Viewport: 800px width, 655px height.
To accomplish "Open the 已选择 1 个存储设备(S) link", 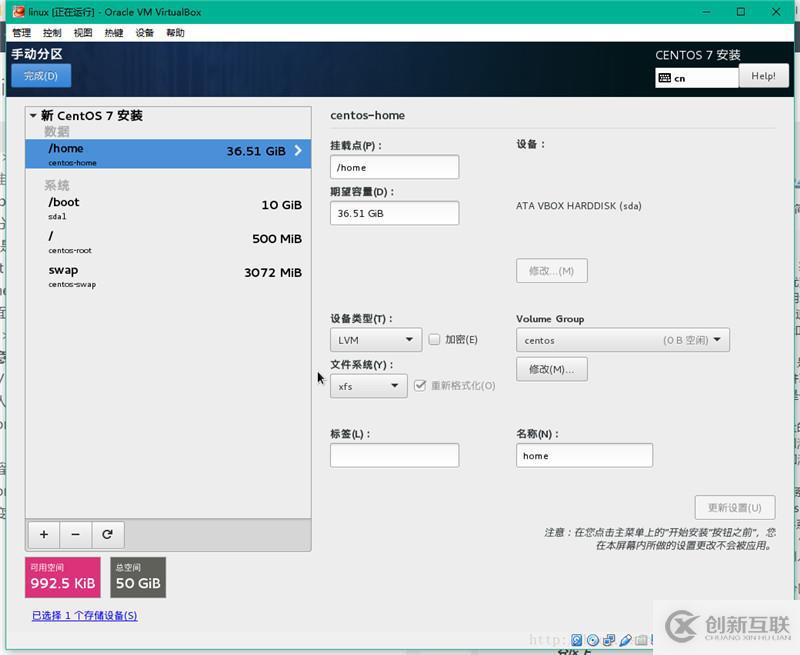I will [85, 616].
